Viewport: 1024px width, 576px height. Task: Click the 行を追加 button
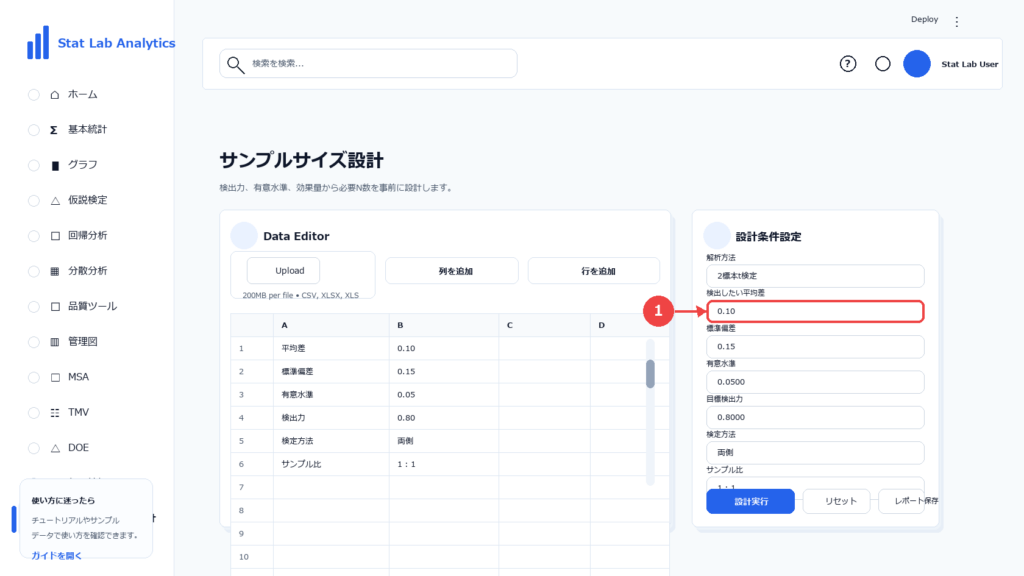(x=594, y=271)
